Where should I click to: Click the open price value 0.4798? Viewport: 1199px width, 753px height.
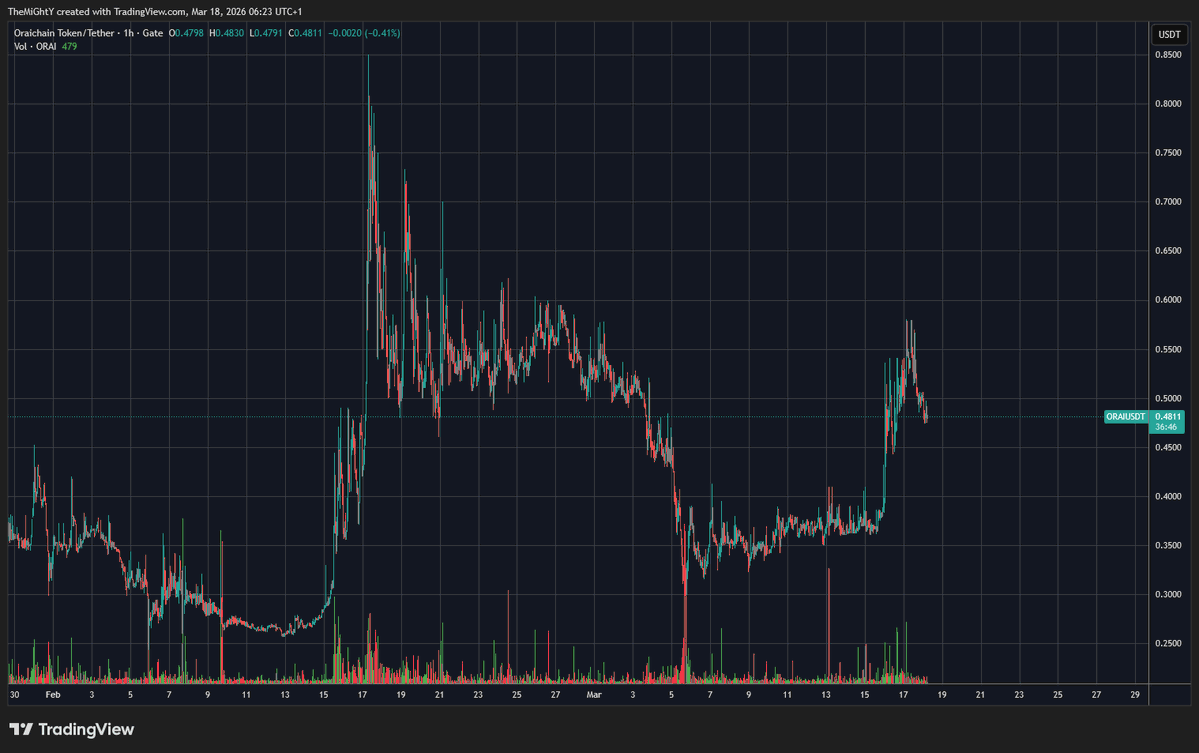189,33
